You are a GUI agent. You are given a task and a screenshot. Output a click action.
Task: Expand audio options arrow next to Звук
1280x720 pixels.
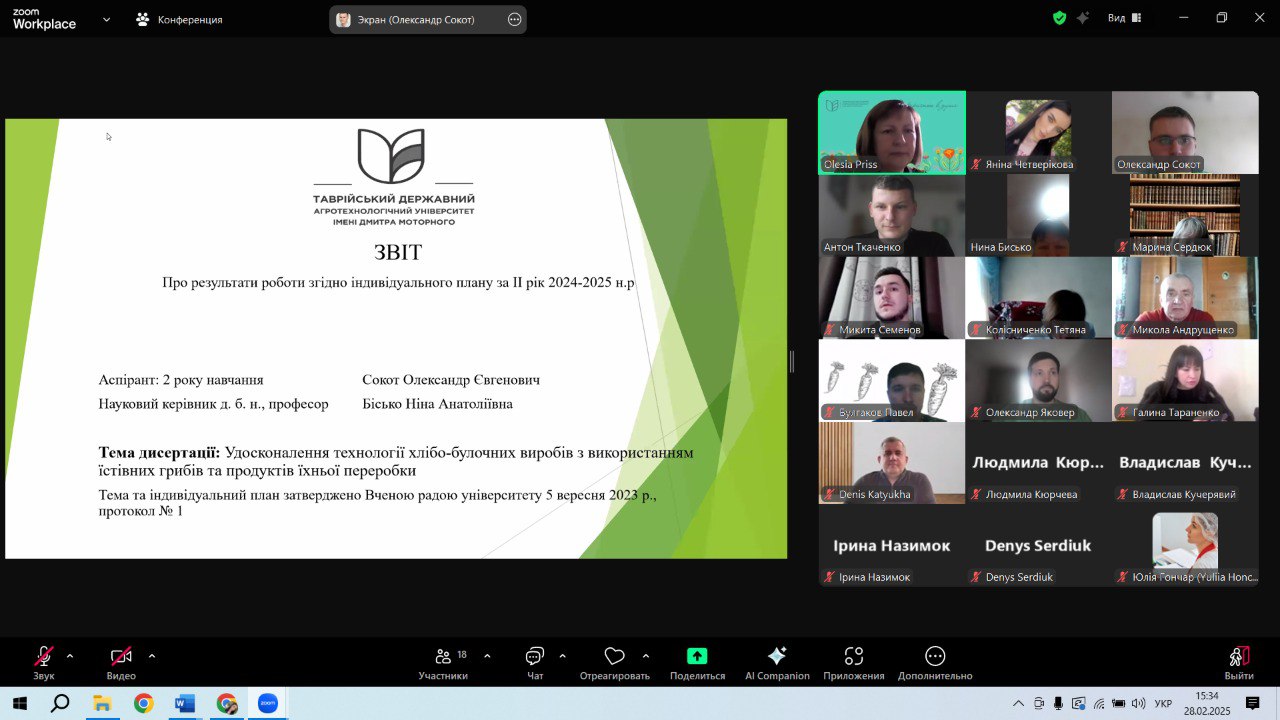coord(70,656)
